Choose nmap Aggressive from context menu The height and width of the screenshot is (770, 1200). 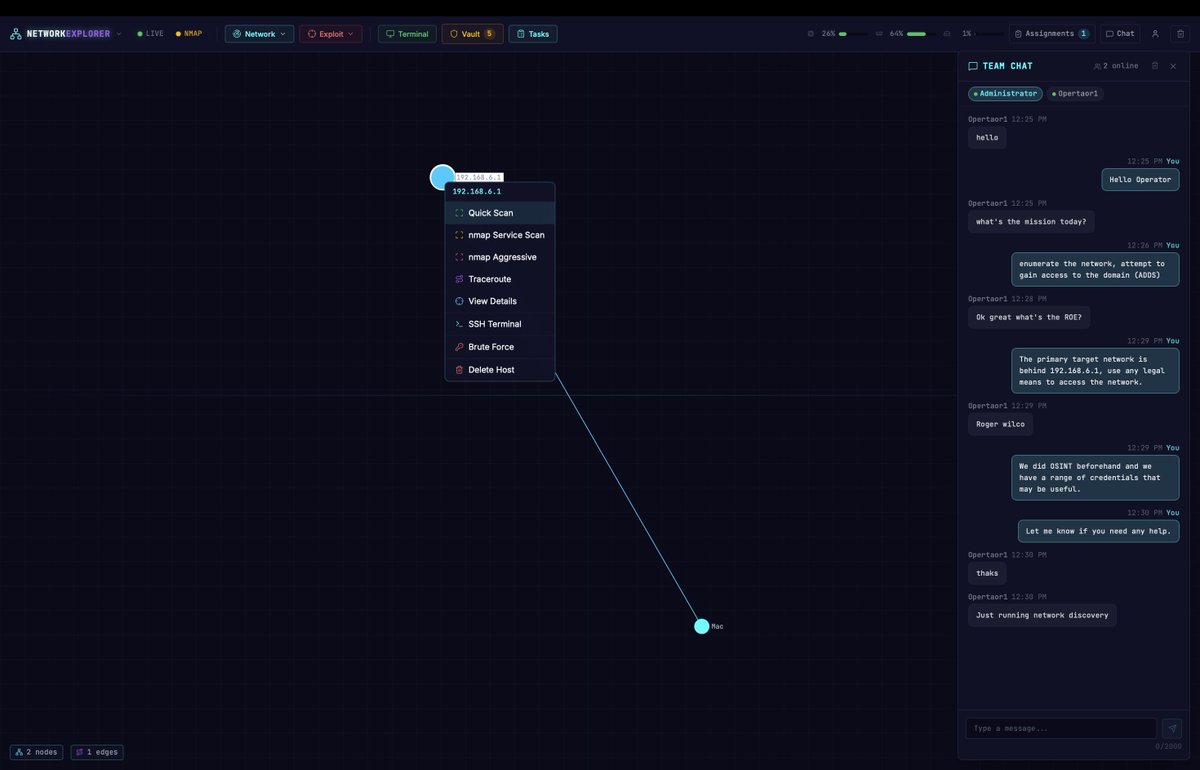[x=500, y=257]
